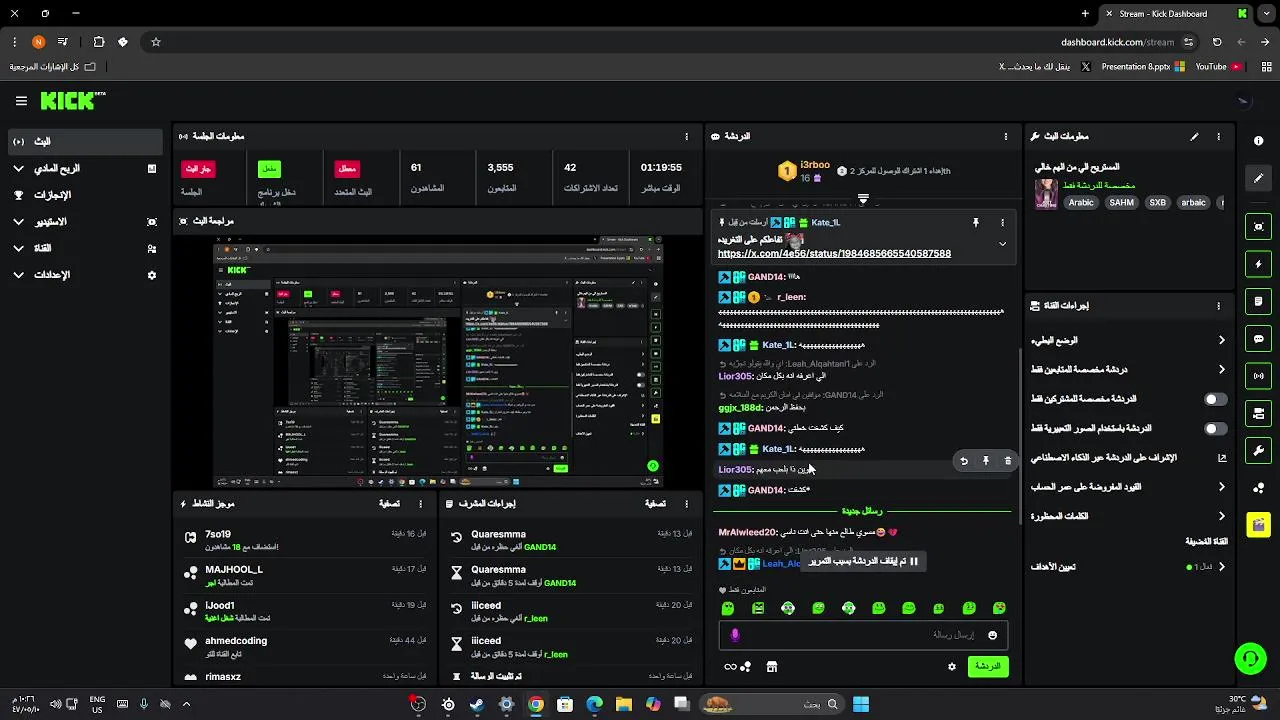Click the Arabic tag chip

1081,203
